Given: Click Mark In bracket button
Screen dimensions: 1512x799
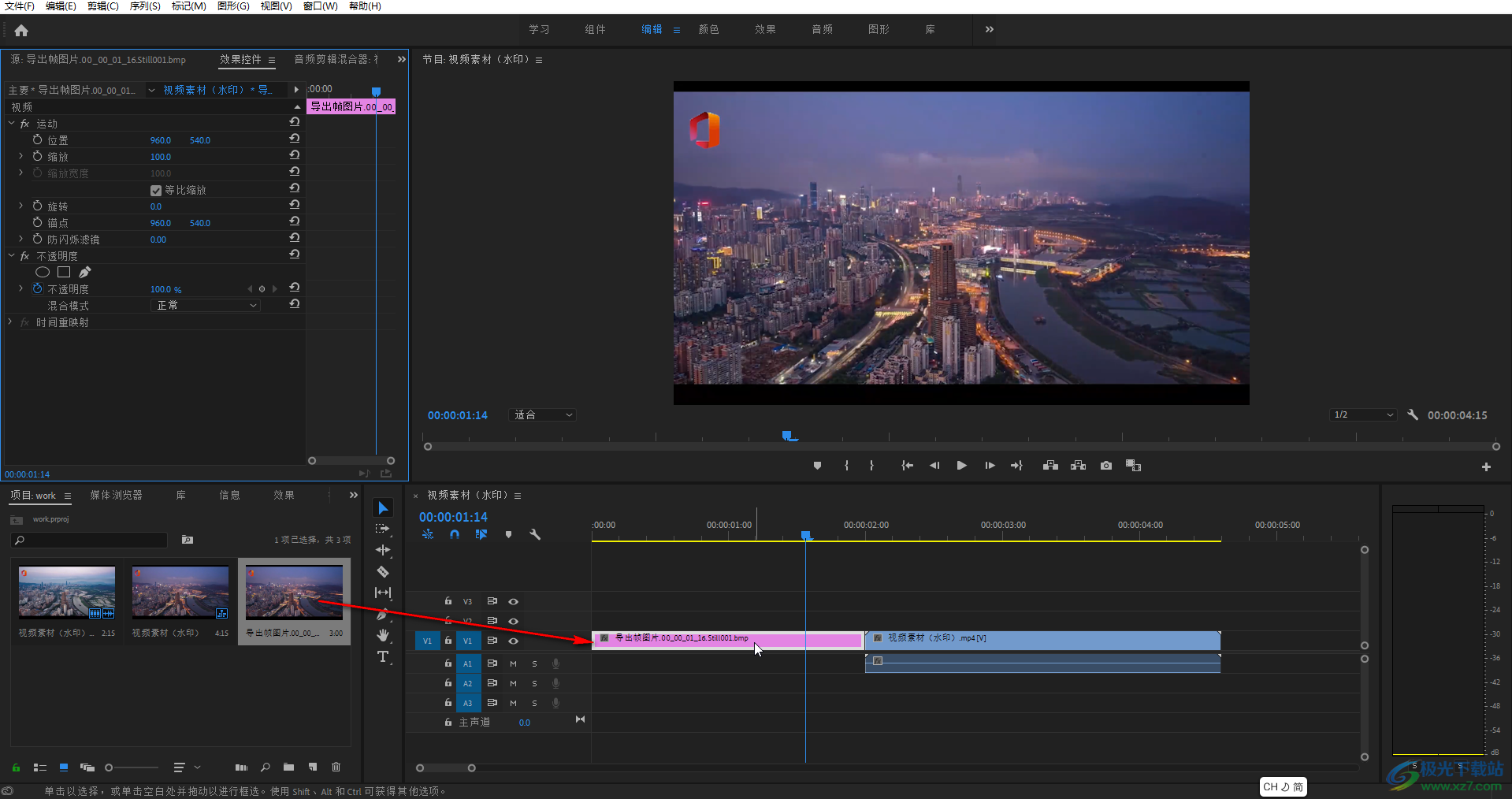Looking at the screenshot, I should tap(847, 466).
